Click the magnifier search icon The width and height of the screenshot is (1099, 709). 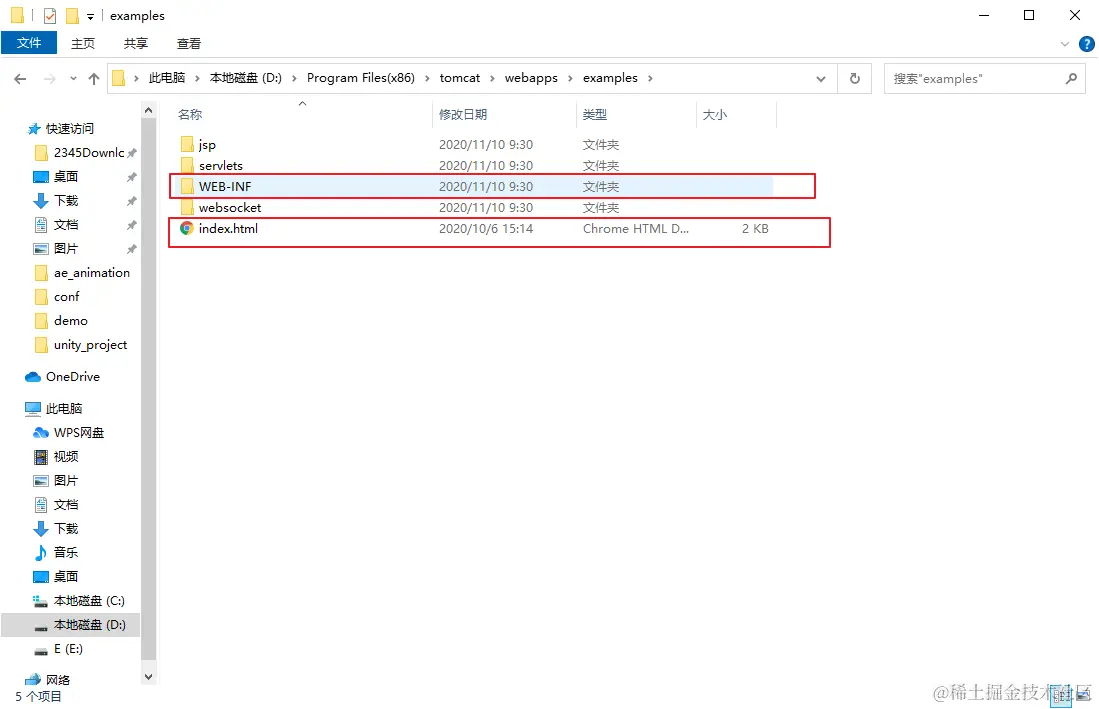pos(1071,78)
